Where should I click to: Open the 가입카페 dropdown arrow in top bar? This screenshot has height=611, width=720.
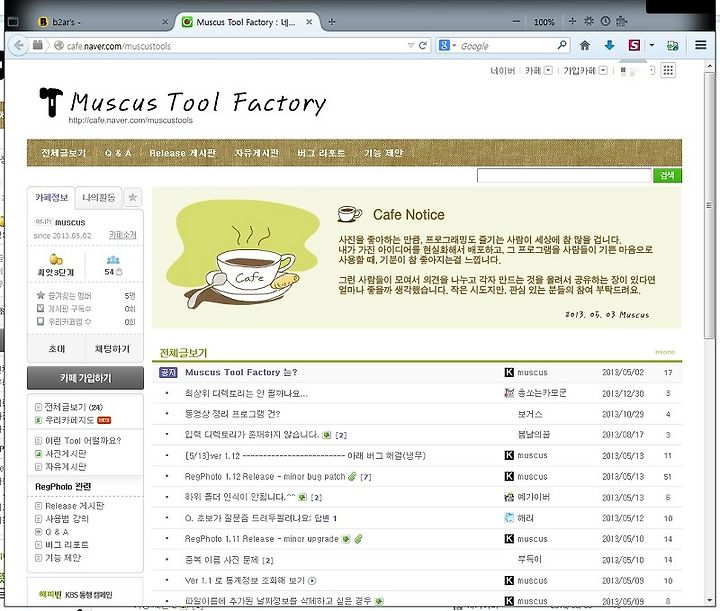[x=603, y=70]
